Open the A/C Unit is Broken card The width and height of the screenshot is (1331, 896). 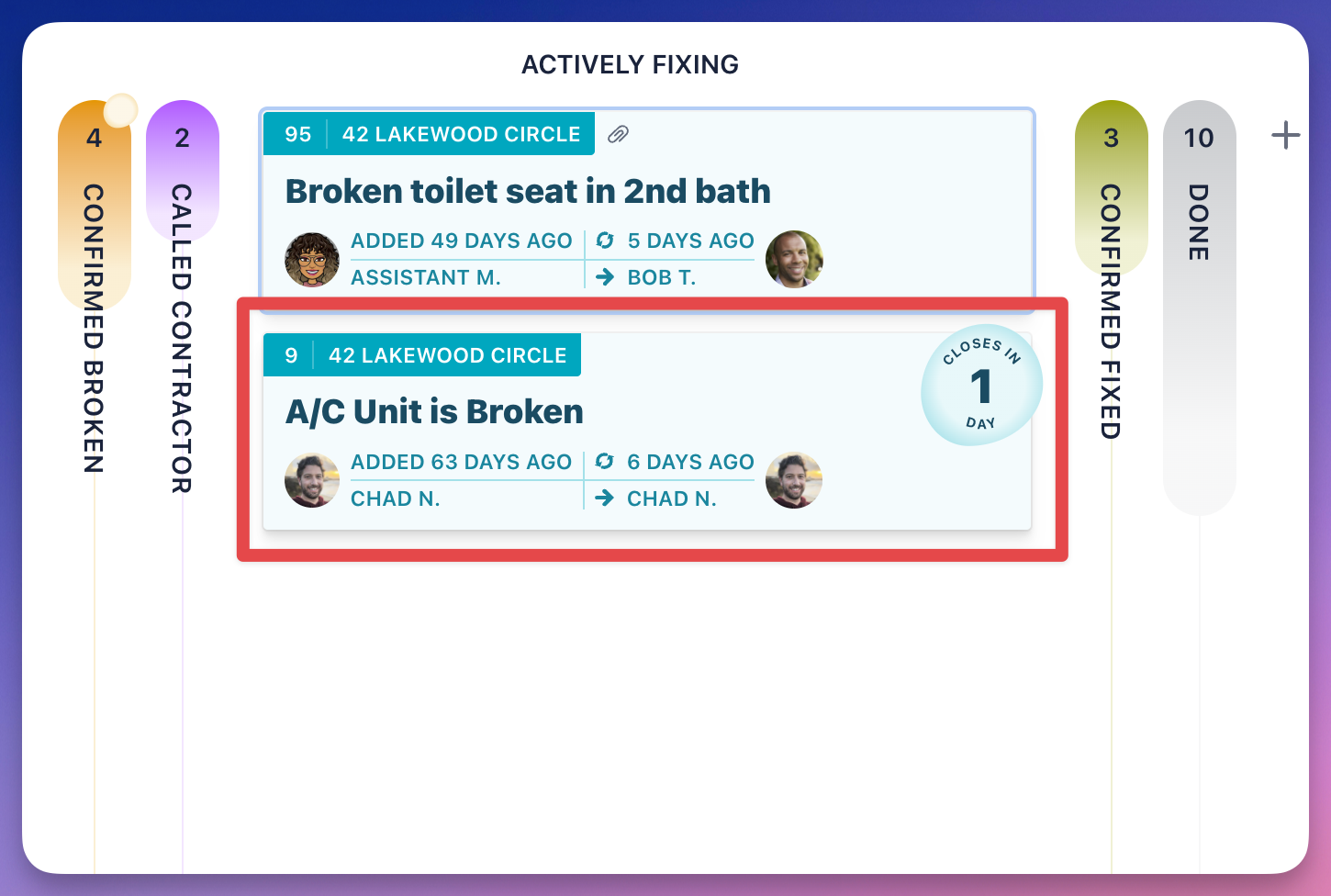pos(435,411)
